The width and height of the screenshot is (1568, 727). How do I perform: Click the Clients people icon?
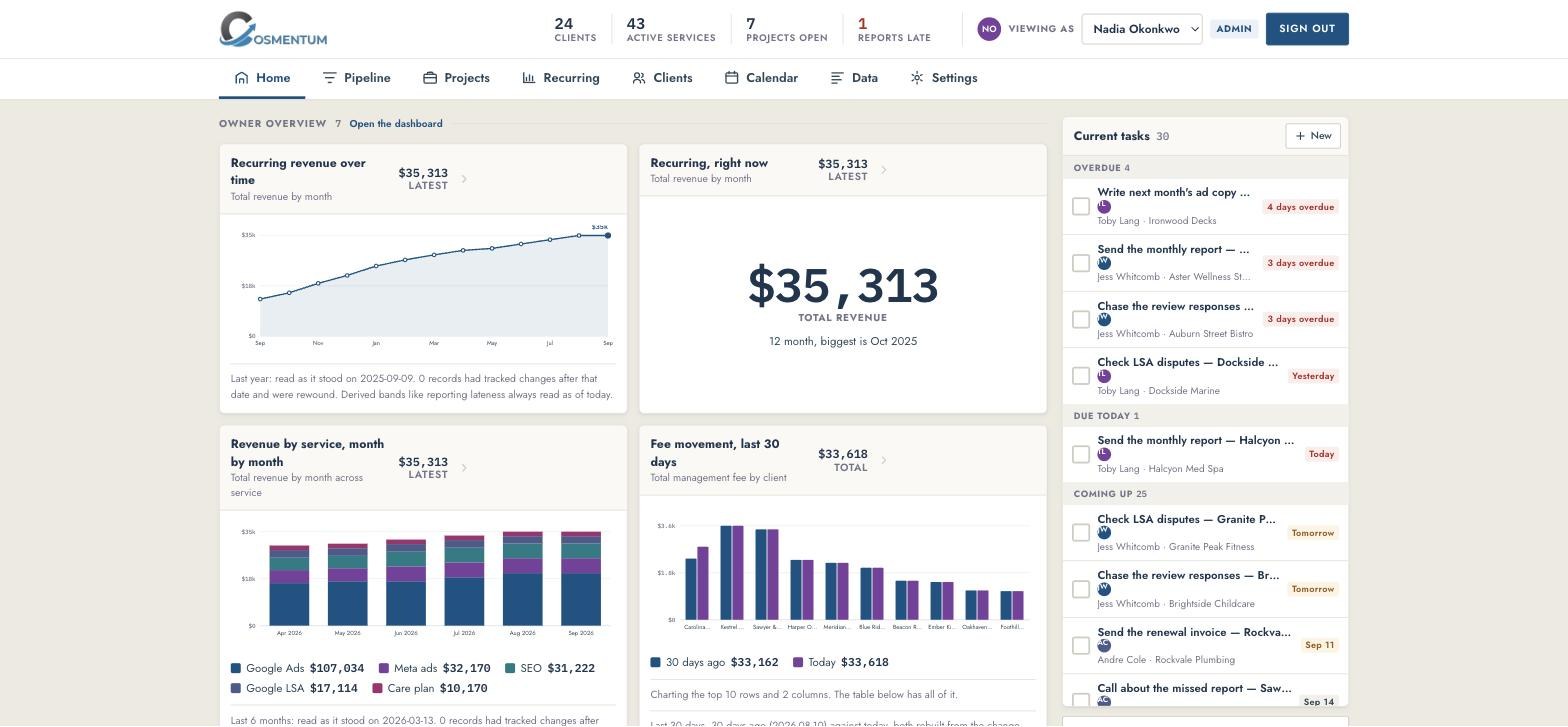pos(639,78)
